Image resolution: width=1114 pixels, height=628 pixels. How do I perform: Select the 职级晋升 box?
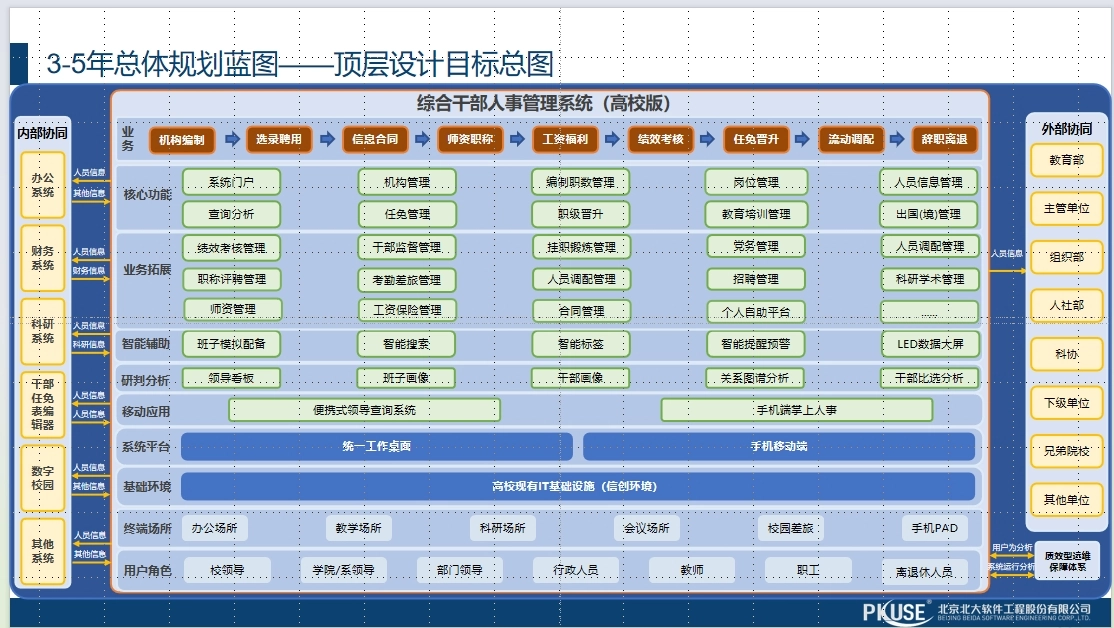coord(580,214)
